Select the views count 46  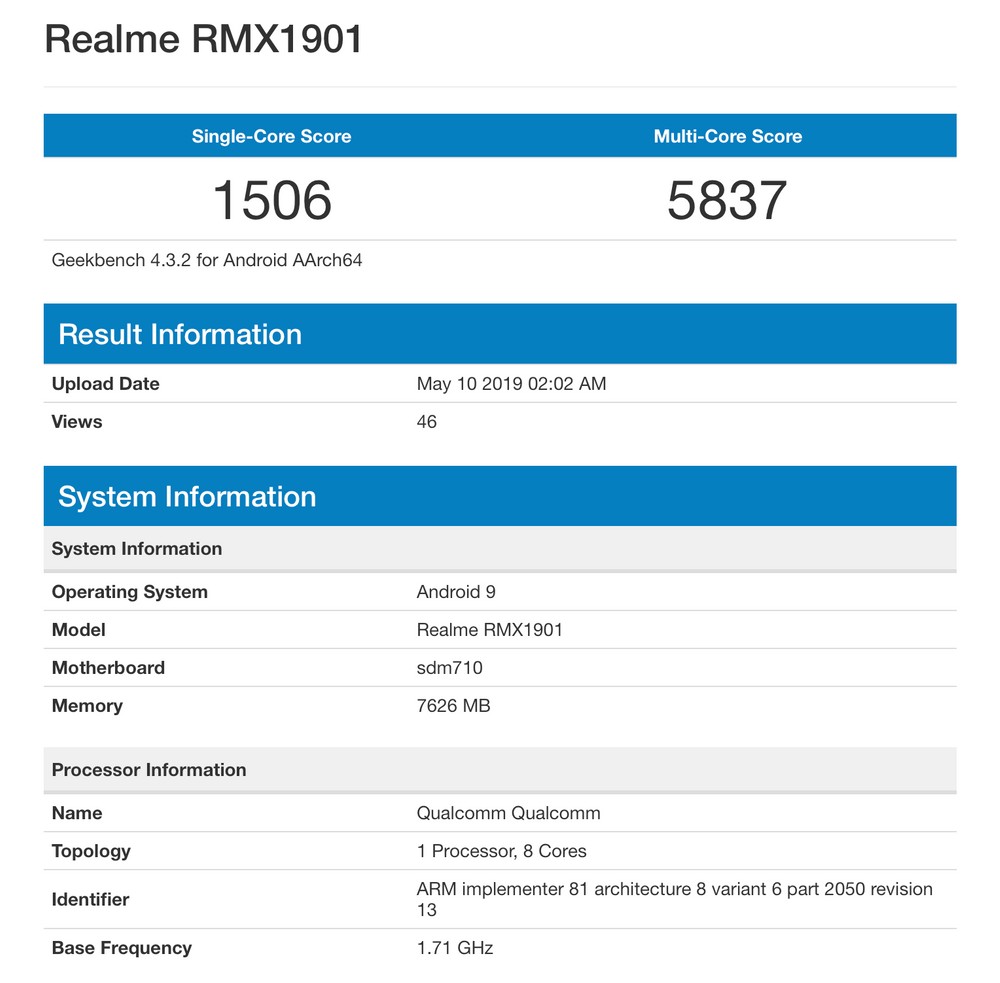(427, 422)
